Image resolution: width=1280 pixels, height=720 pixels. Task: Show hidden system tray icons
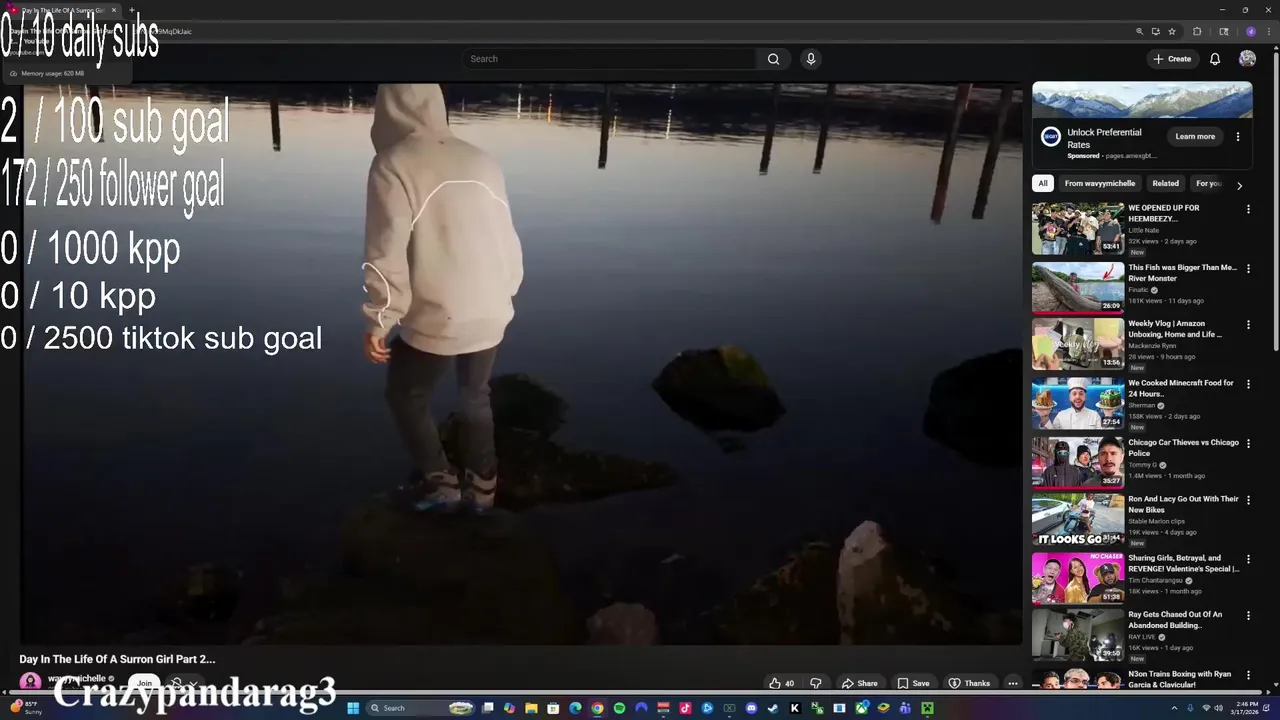point(1176,708)
